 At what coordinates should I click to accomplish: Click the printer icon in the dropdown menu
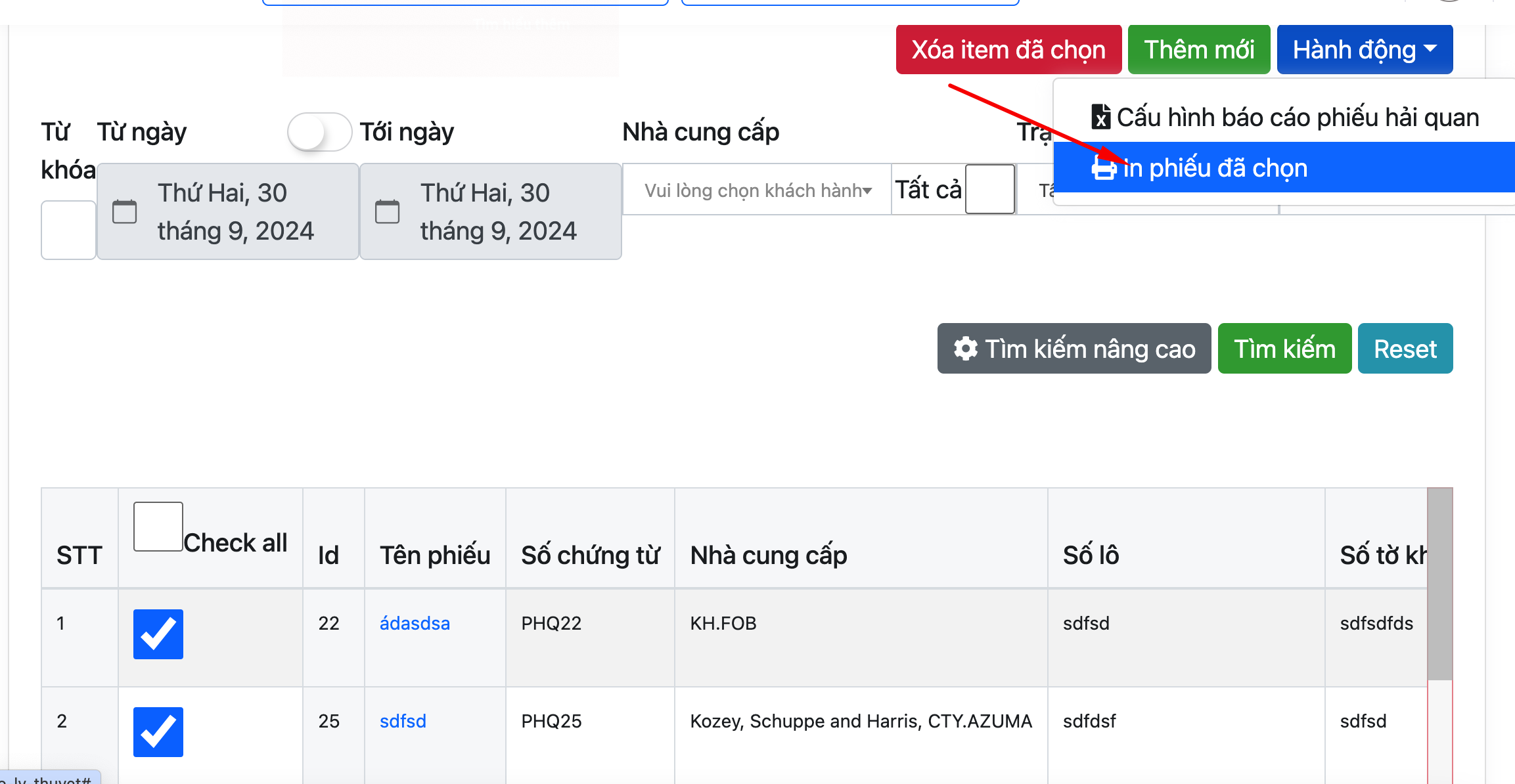tap(1103, 169)
